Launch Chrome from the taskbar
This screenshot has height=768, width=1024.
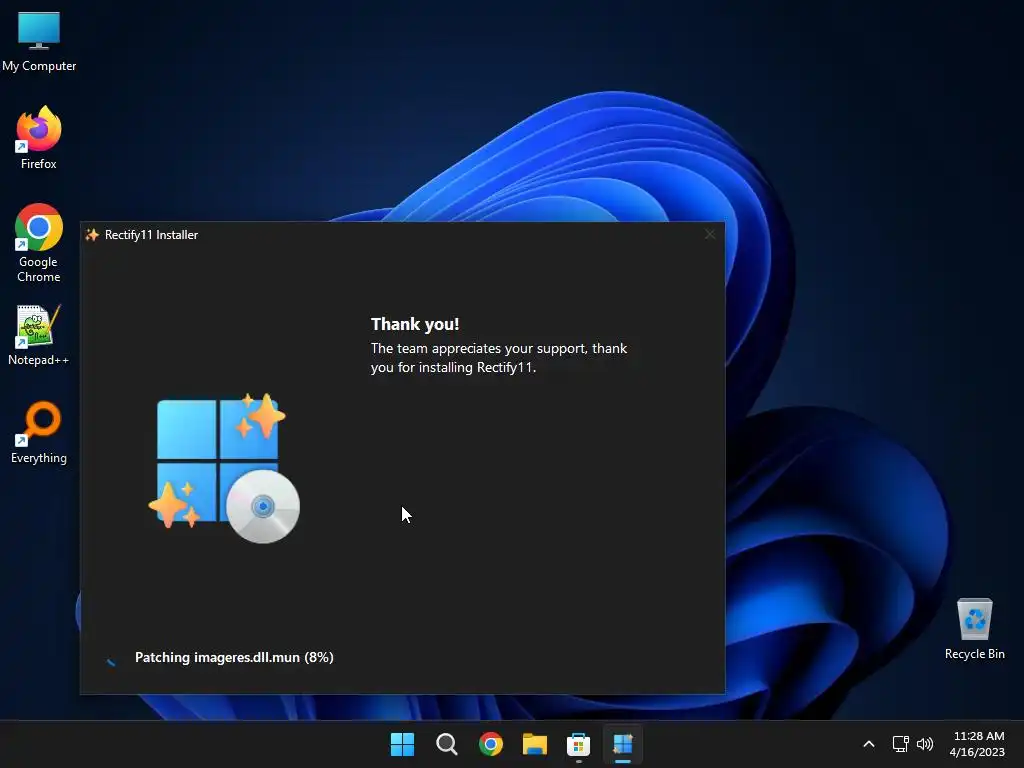point(490,744)
